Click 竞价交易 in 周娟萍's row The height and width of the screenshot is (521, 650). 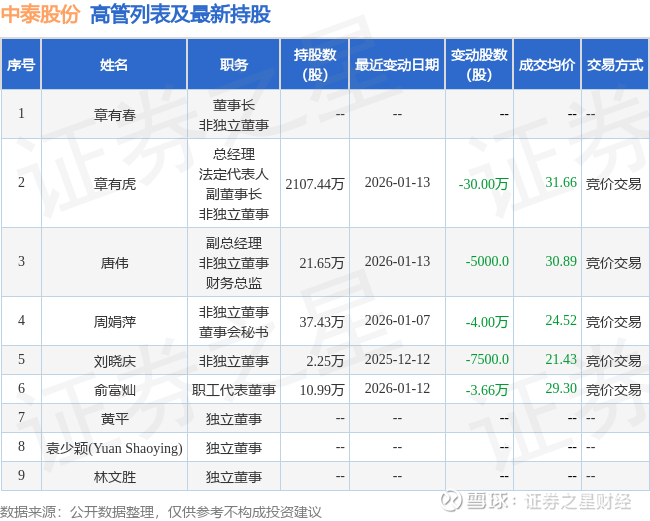tap(614, 322)
